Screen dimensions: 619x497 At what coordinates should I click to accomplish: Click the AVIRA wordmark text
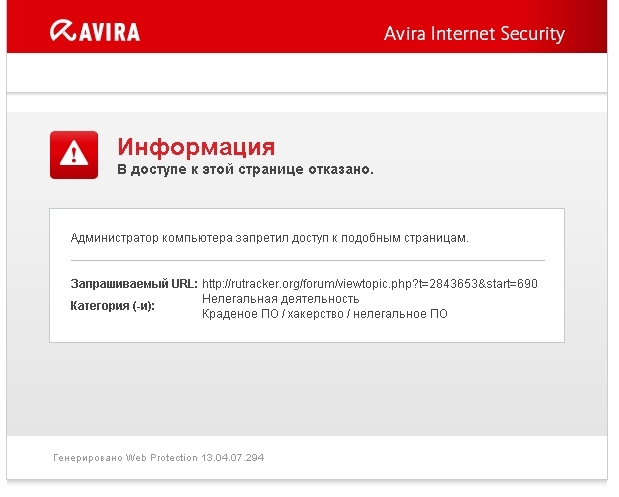pyautogui.click(x=109, y=32)
